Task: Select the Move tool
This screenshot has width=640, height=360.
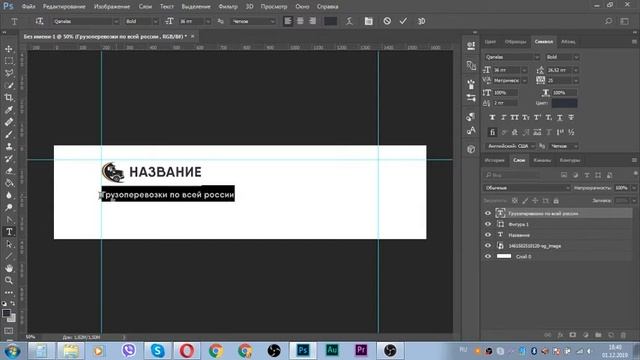Action: pyautogui.click(x=9, y=49)
